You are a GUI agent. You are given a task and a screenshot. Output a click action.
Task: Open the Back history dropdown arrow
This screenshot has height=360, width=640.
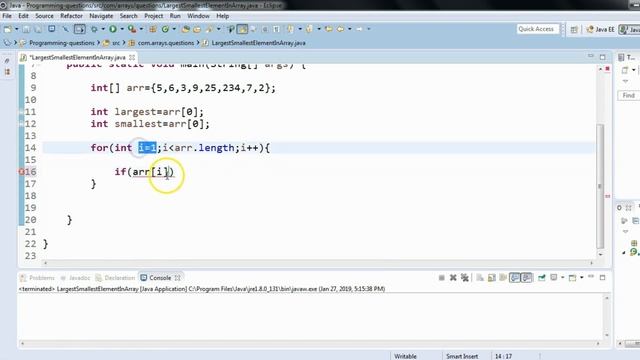(350, 29)
